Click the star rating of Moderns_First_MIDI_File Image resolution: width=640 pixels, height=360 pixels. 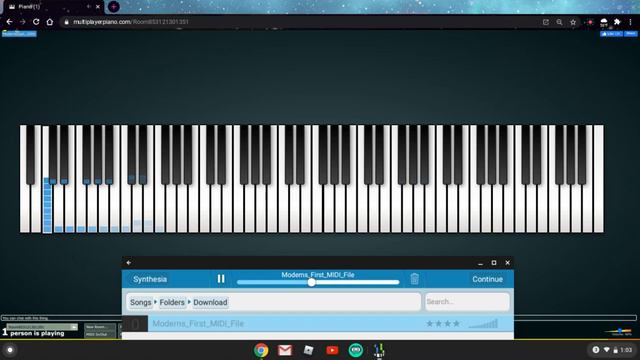(x=443, y=324)
